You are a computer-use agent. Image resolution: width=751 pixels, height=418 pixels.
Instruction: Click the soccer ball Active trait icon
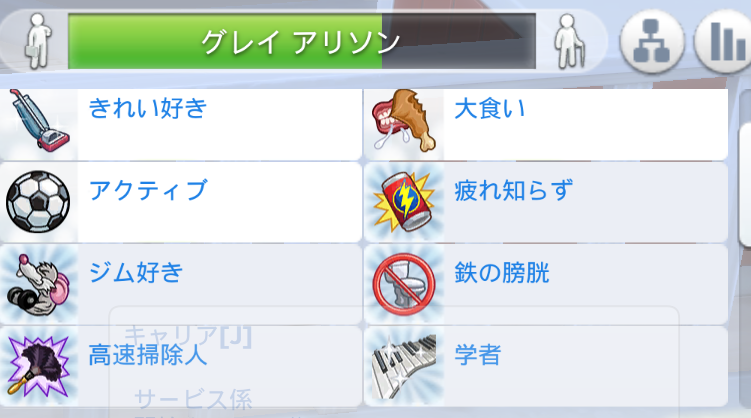38,202
